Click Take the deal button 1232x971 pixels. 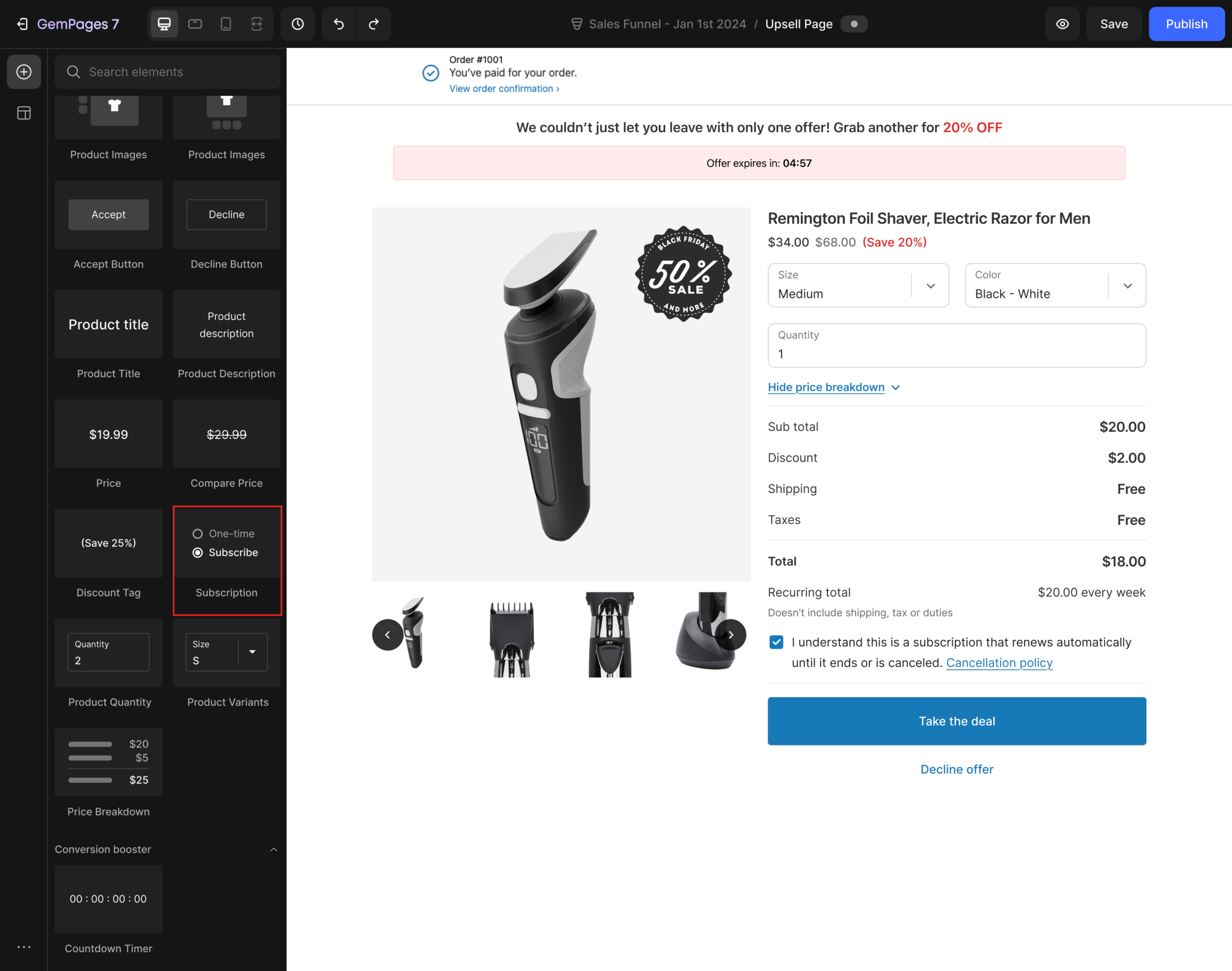956,721
